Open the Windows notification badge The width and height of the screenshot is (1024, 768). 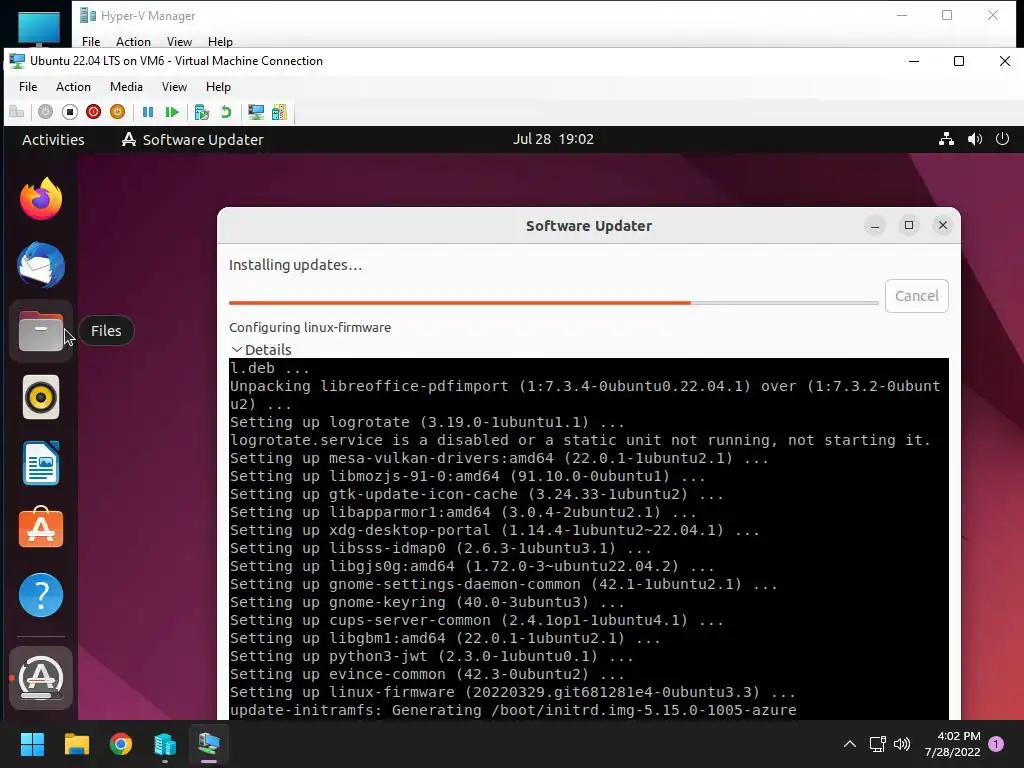(997, 744)
